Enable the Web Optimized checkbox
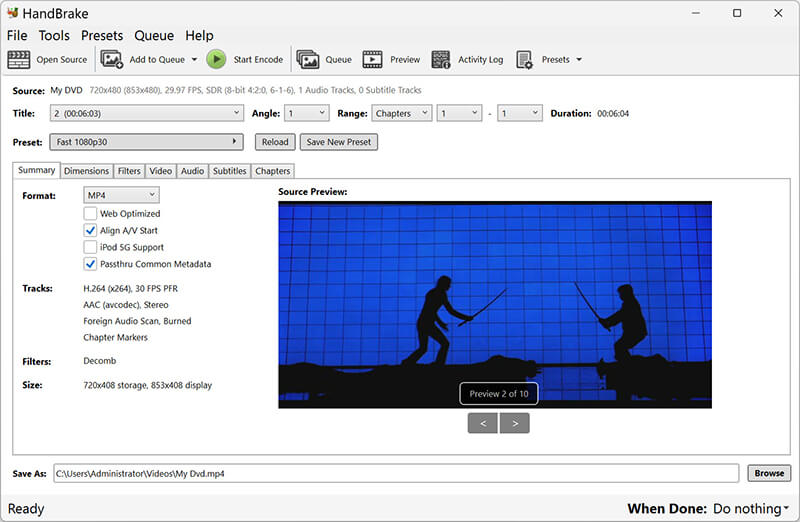The image size is (800, 522). [x=90, y=213]
